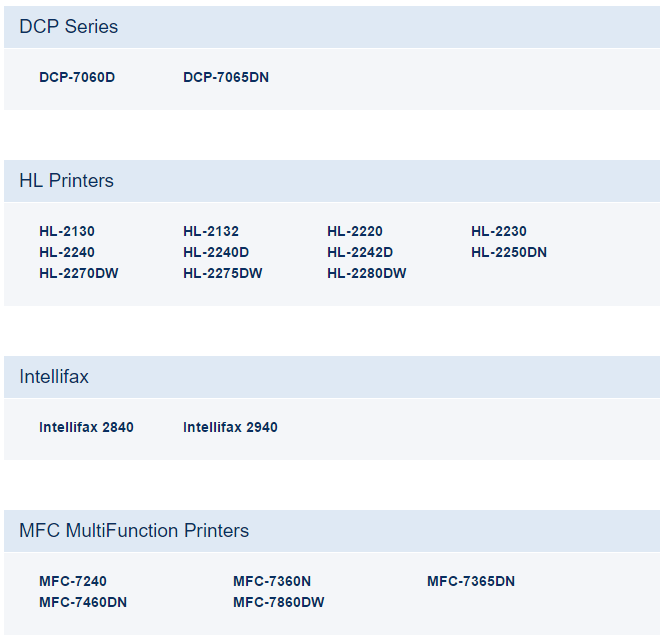Open the HL-2275DW printer link
Screen dimensions: 664x643
tap(223, 273)
